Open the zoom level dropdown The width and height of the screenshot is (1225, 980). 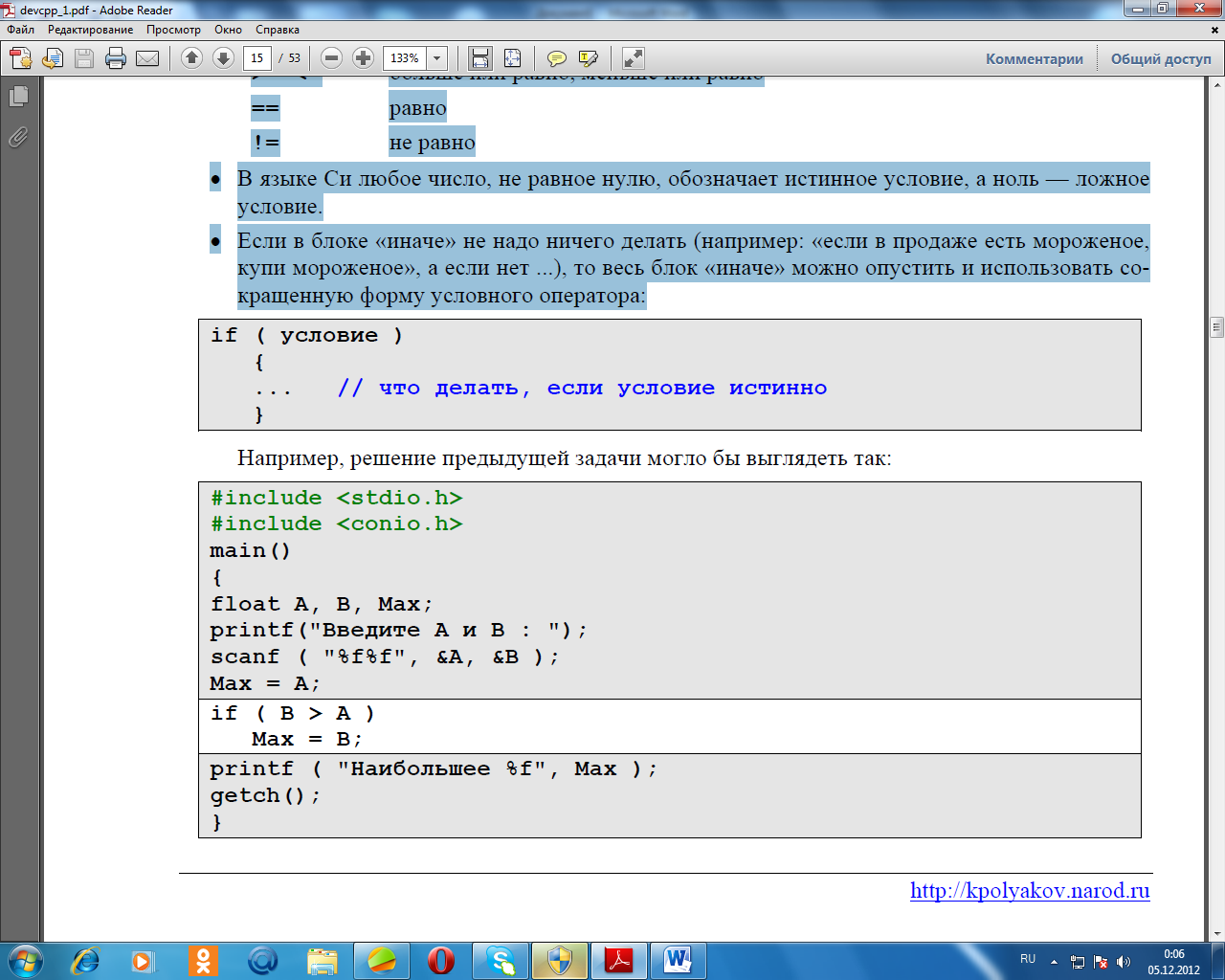click(x=436, y=58)
